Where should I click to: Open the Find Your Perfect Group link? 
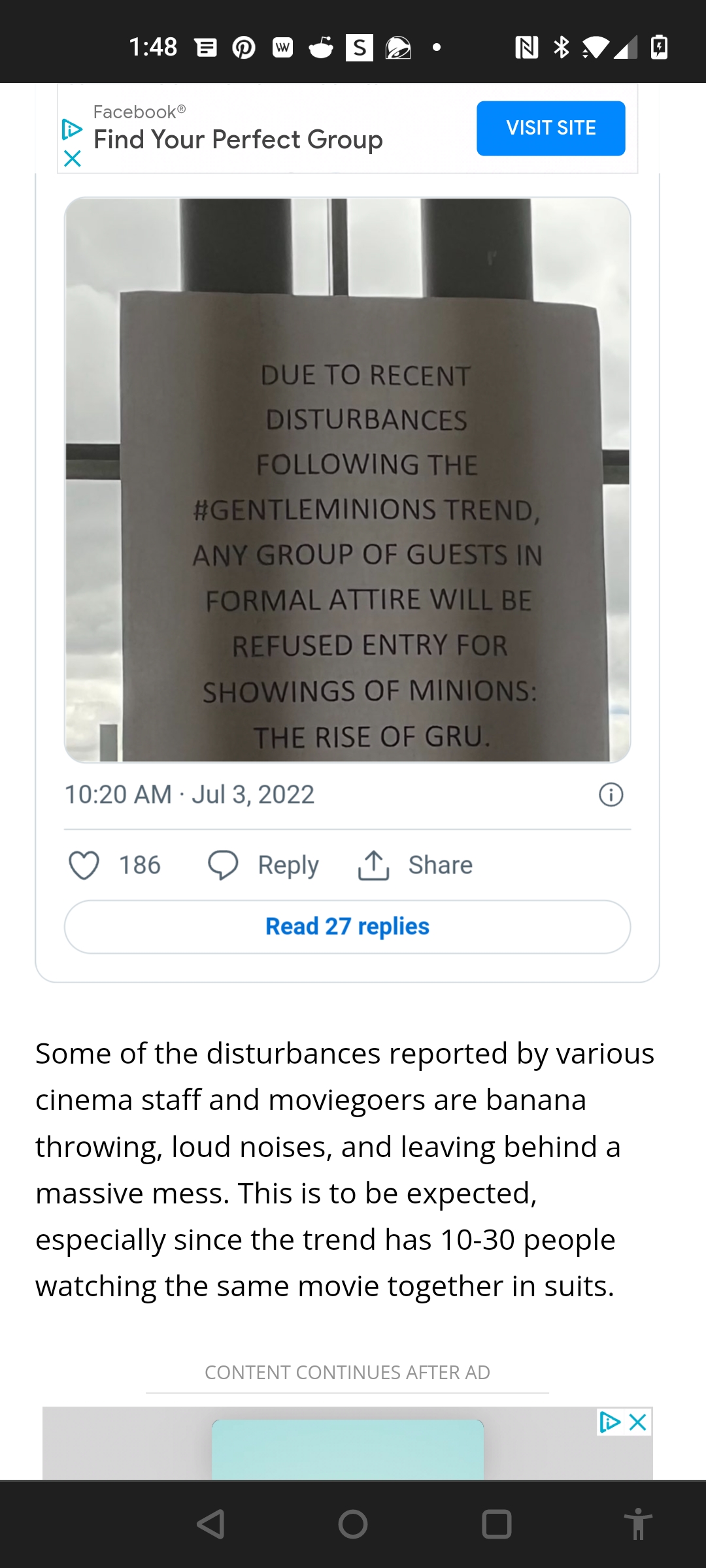click(x=237, y=139)
